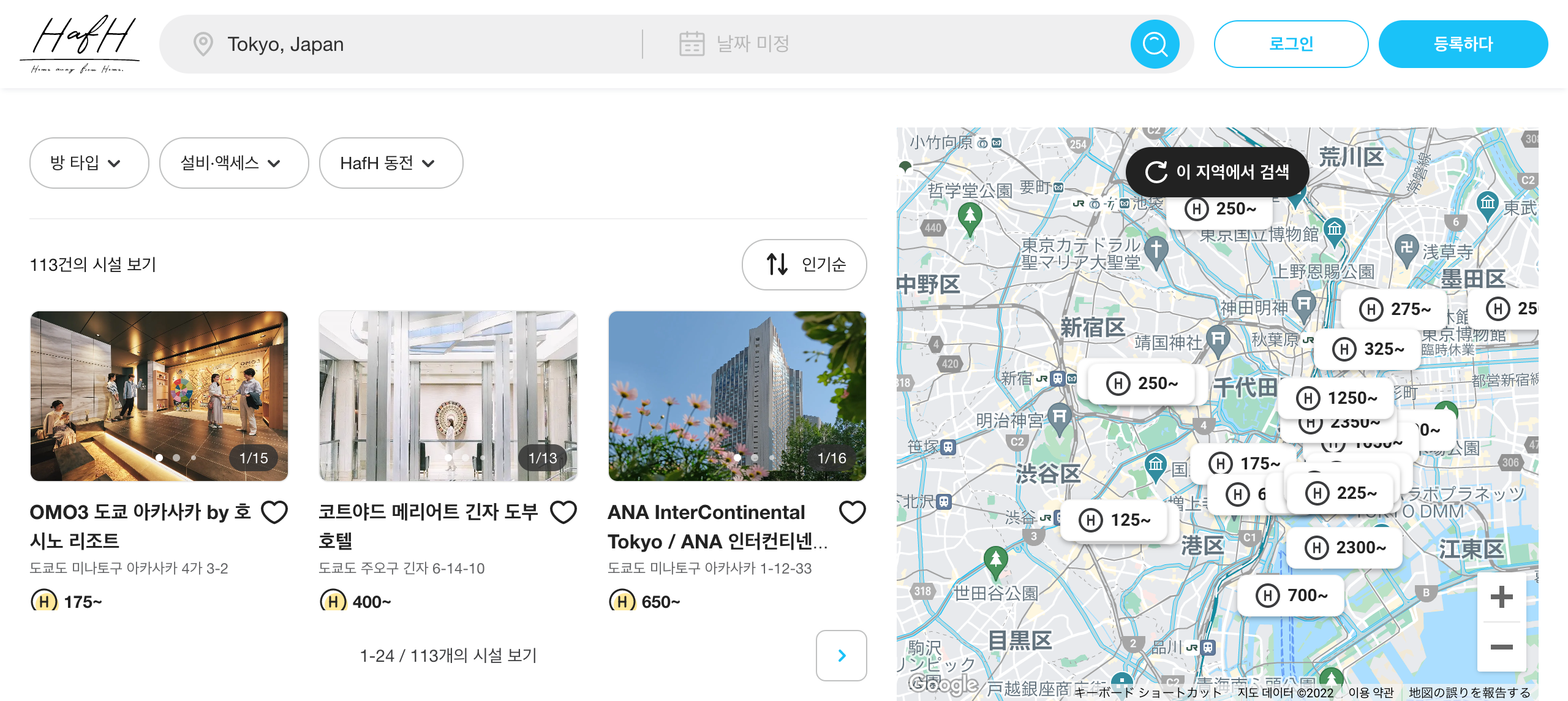This screenshot has height=701, width=1568.
Task: Click the HafH logo
Action: pyautogui.click(x=80, y=44)
